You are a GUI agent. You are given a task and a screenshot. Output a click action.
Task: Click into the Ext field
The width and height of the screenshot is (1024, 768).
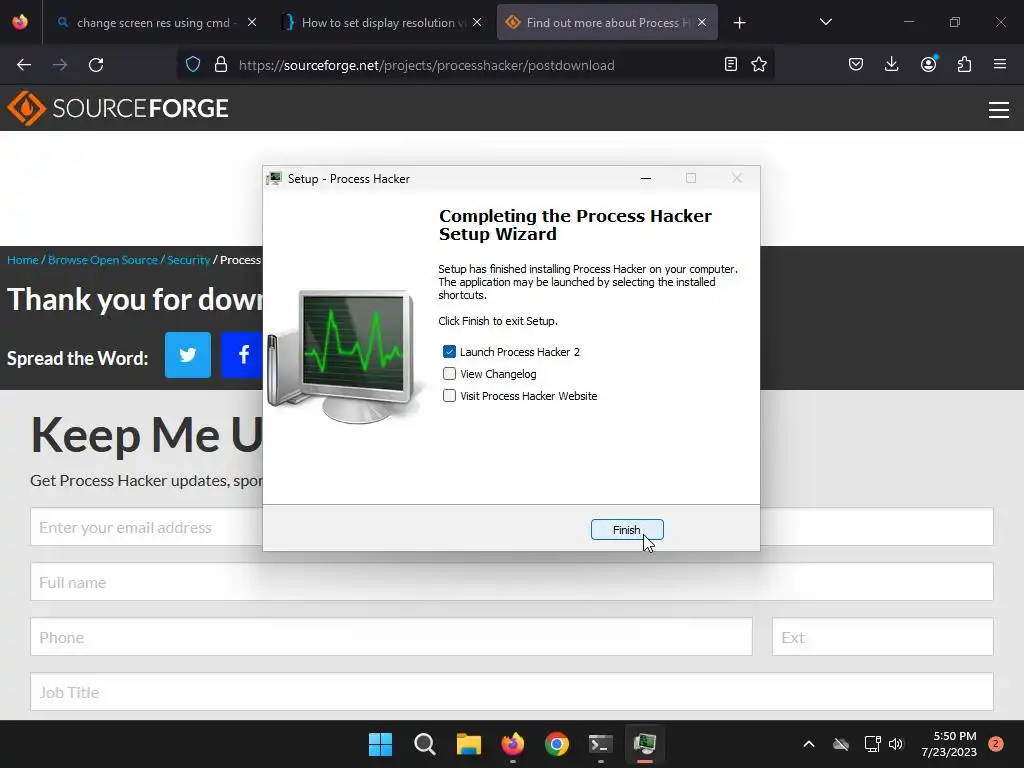882,637
